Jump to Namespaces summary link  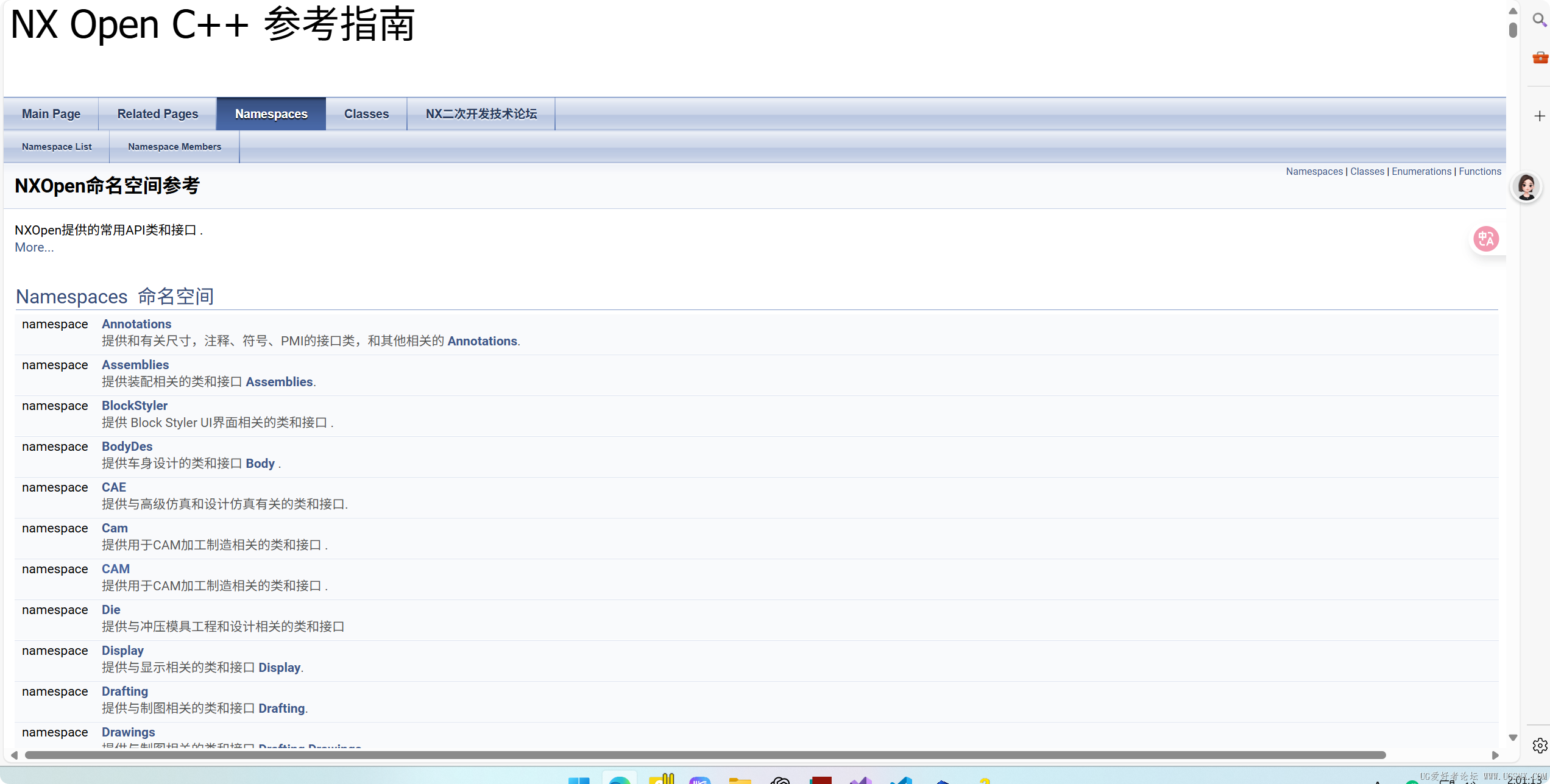pyautogui.click(x=1314, y=172)
